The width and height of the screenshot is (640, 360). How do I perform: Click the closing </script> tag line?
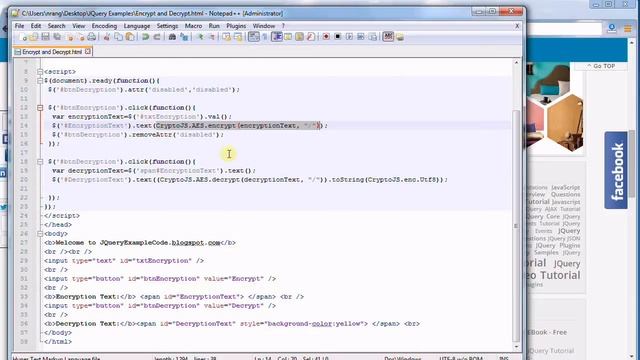62,216
